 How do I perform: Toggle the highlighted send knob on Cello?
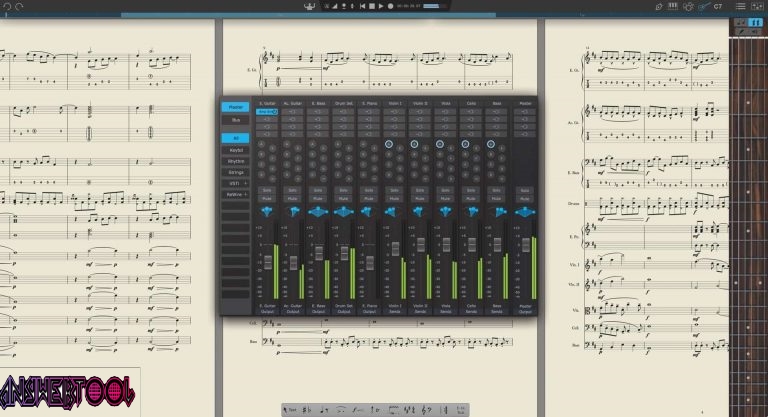pos(465,144)
